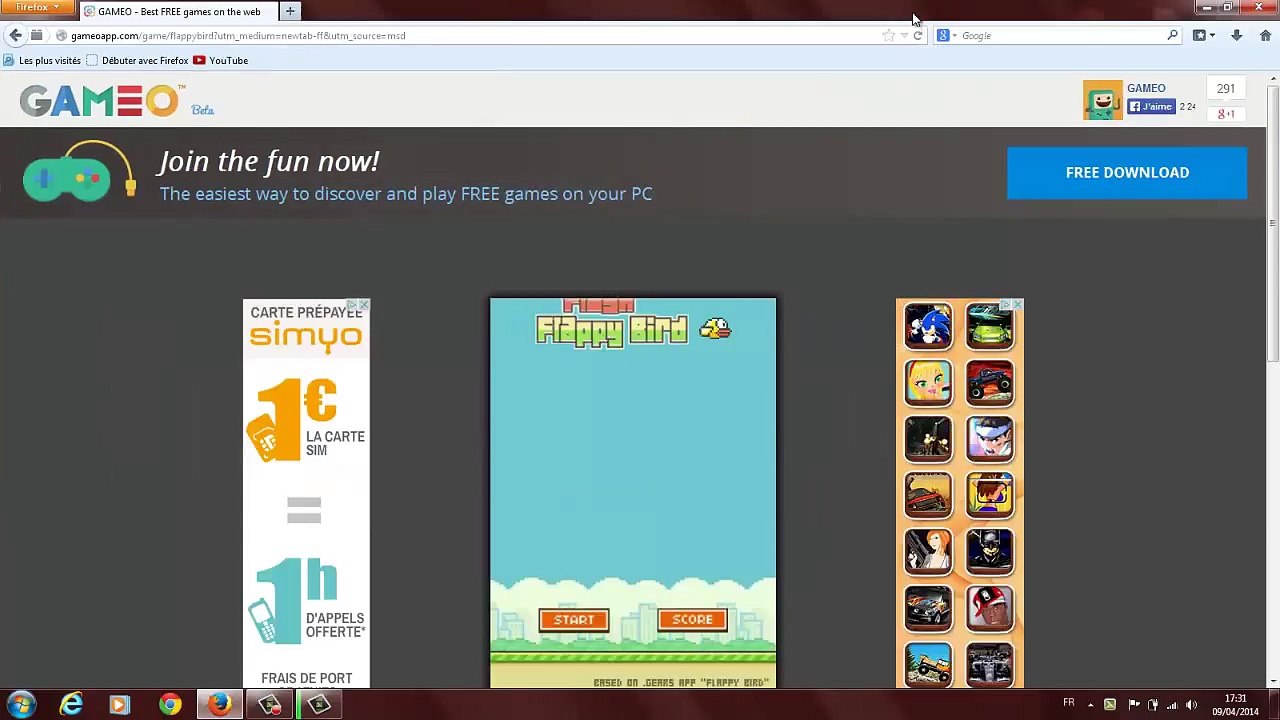Click the taskbar clock showing 17:31
The width and height of the screenshot is (1280, 720).
pyautogui.click(x=1235, y=705)
